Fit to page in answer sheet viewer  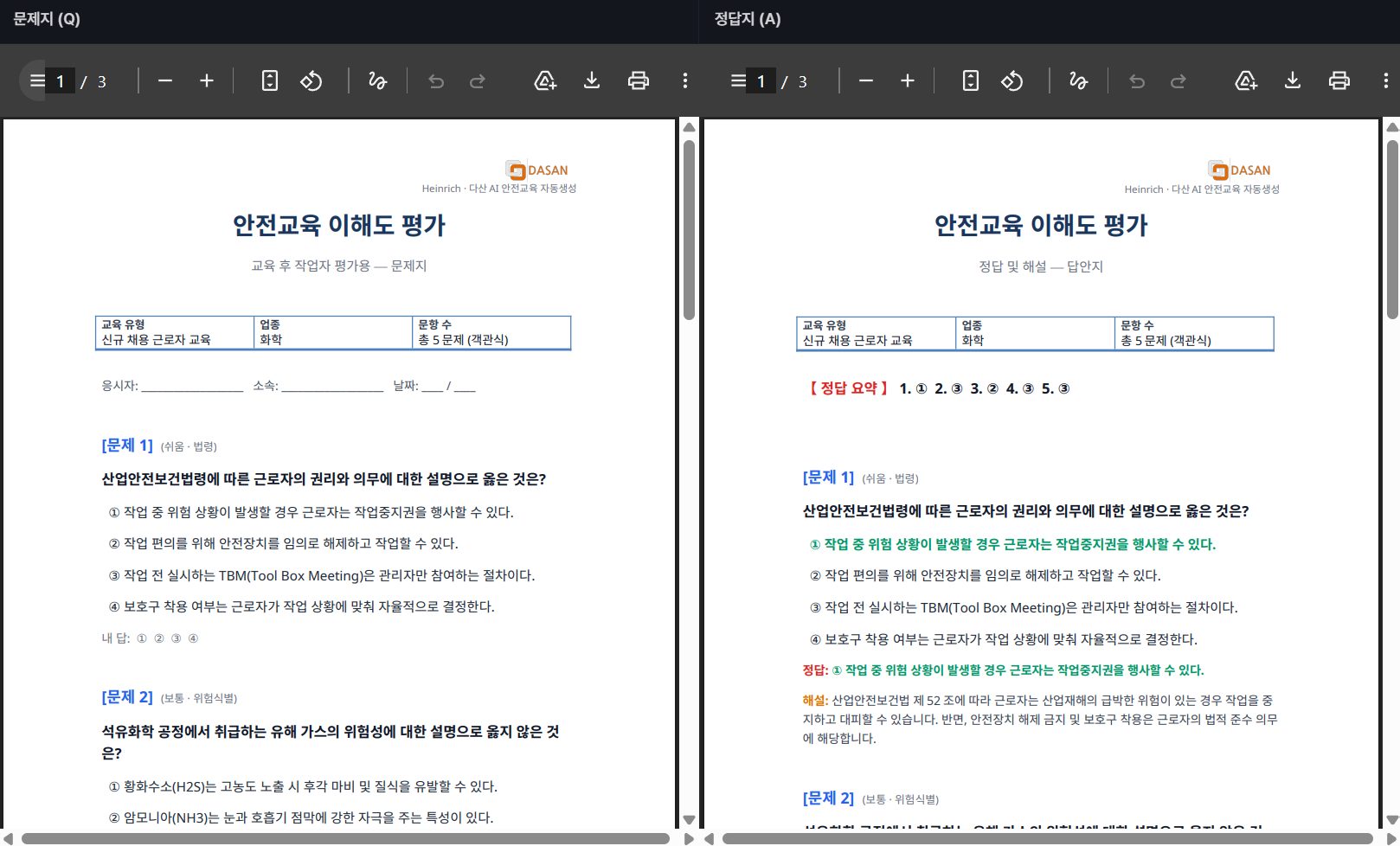tap(971, 81)
